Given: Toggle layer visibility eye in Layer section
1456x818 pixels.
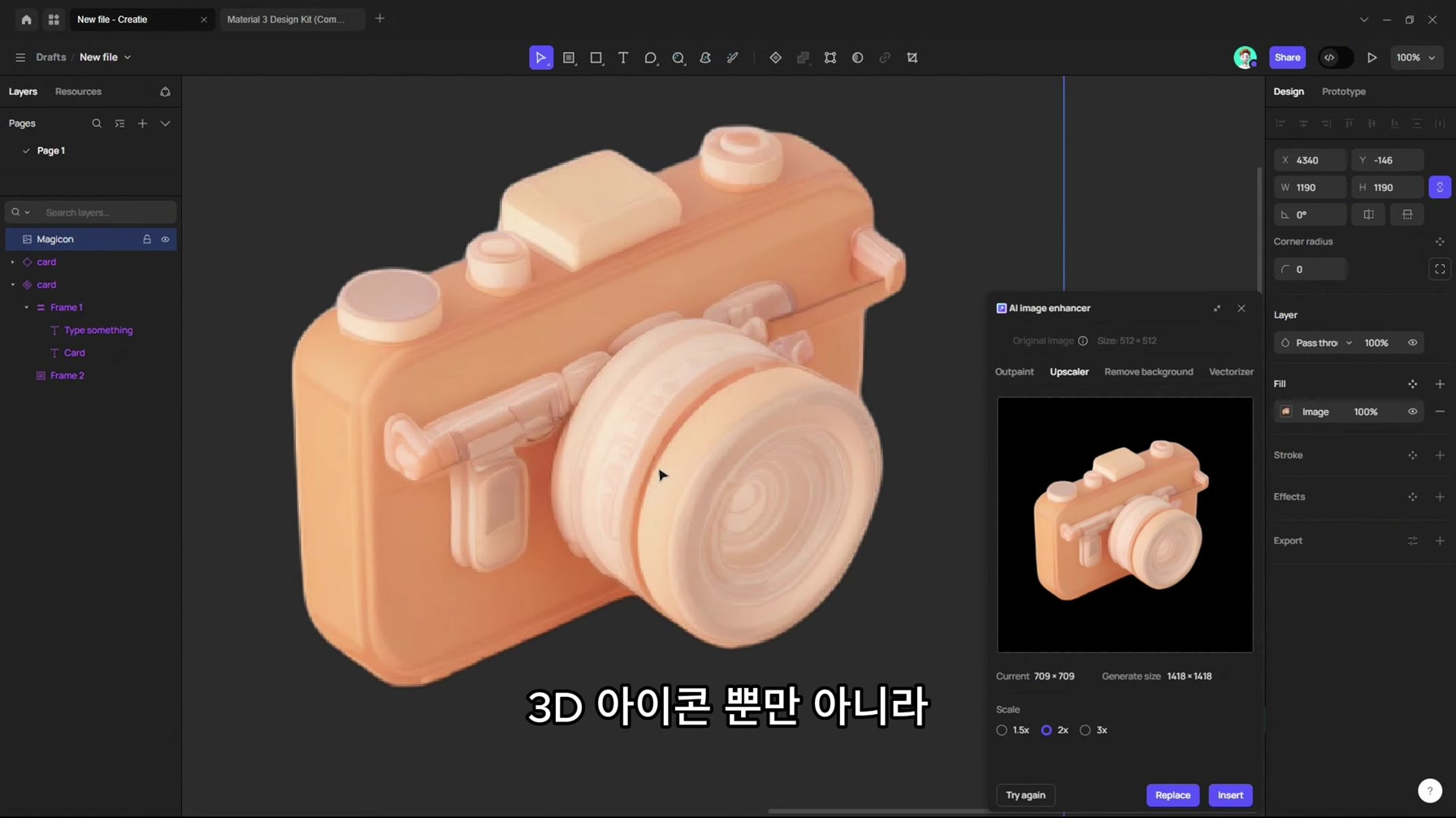Looking at the screenshot, I should point(1412,343).
